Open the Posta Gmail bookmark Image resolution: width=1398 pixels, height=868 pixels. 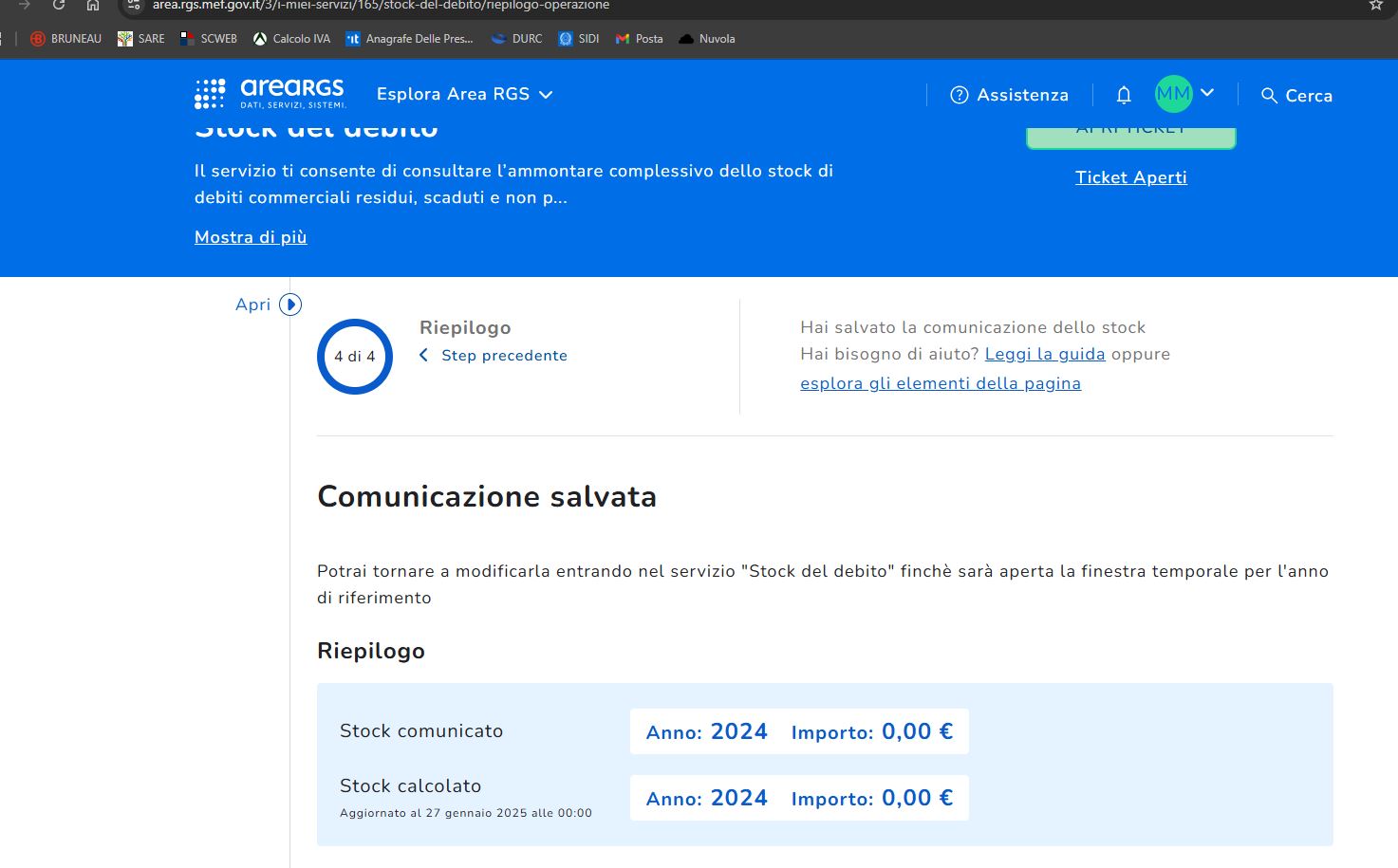pyautogui.click(x=639, y=39)
